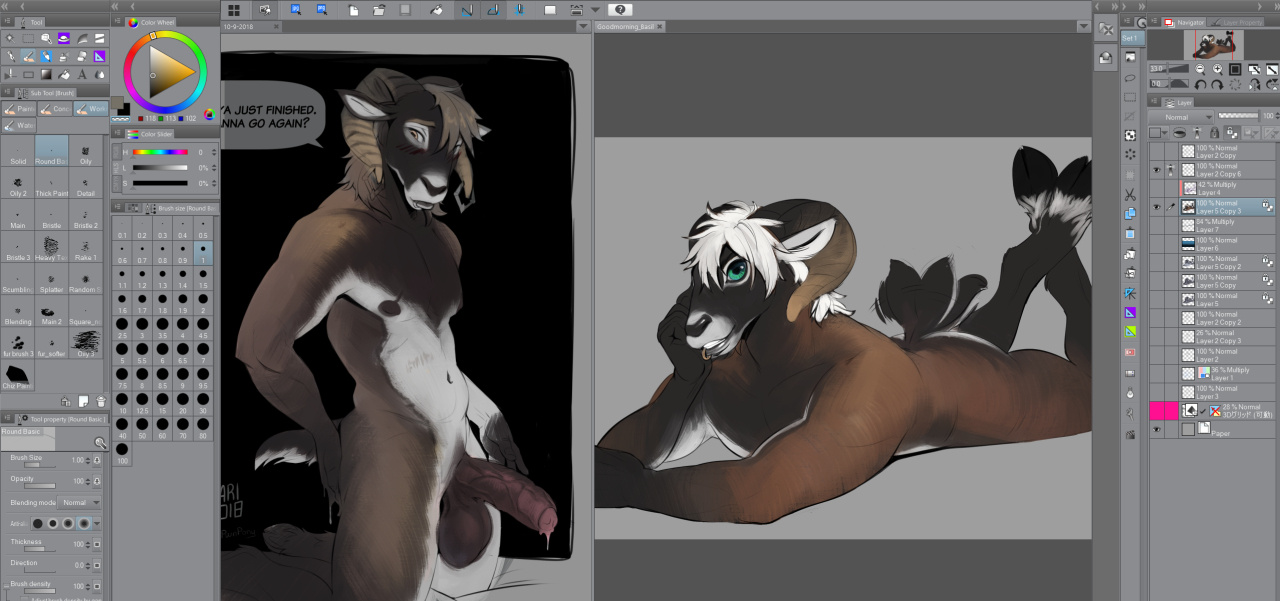Show the Layer 4 Multiply layer
The height and width of the screenshot is (601, 1280).
coord(1156,189)
